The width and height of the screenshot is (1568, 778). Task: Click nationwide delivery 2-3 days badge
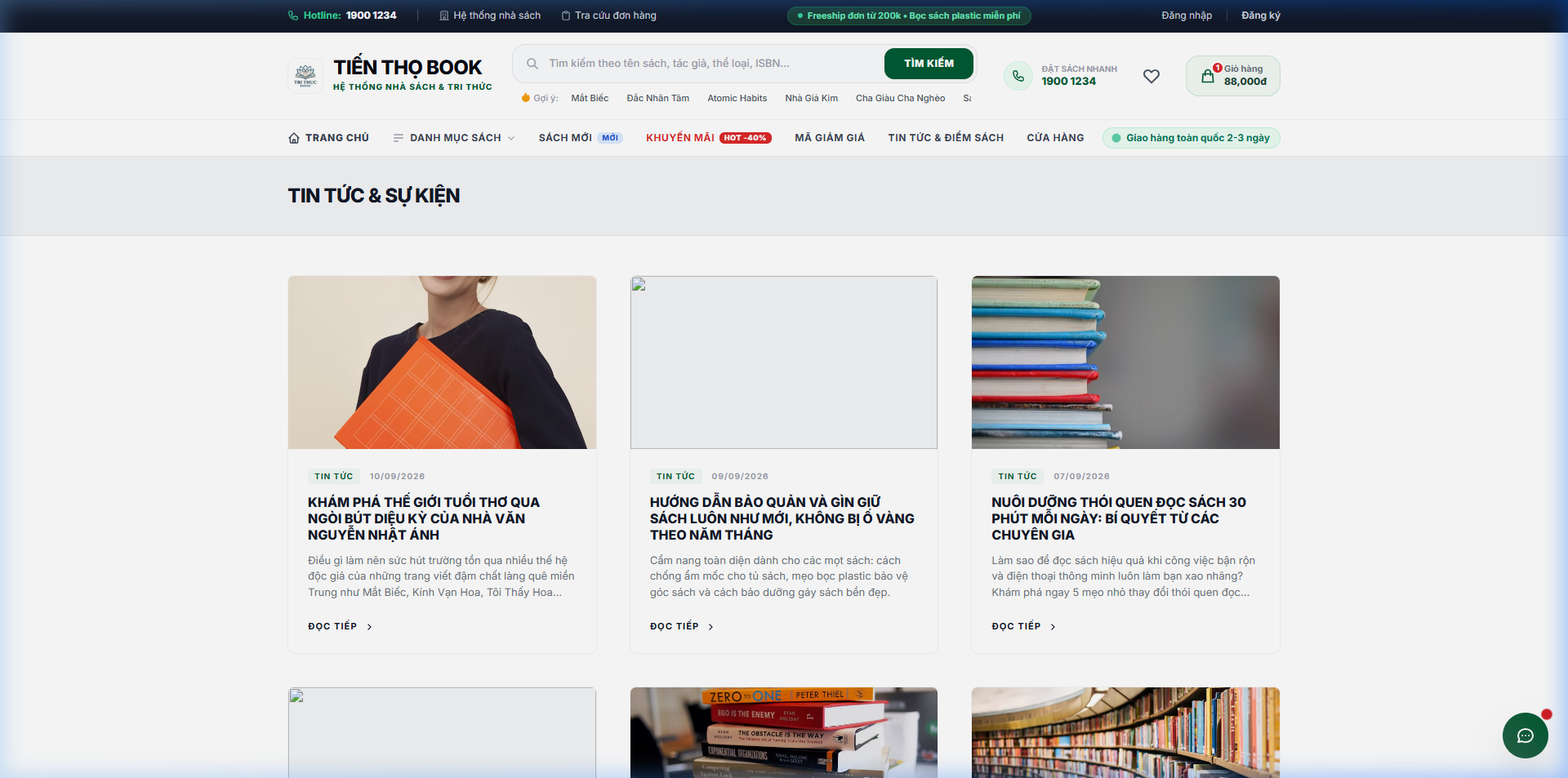[x=1192, y=138]
